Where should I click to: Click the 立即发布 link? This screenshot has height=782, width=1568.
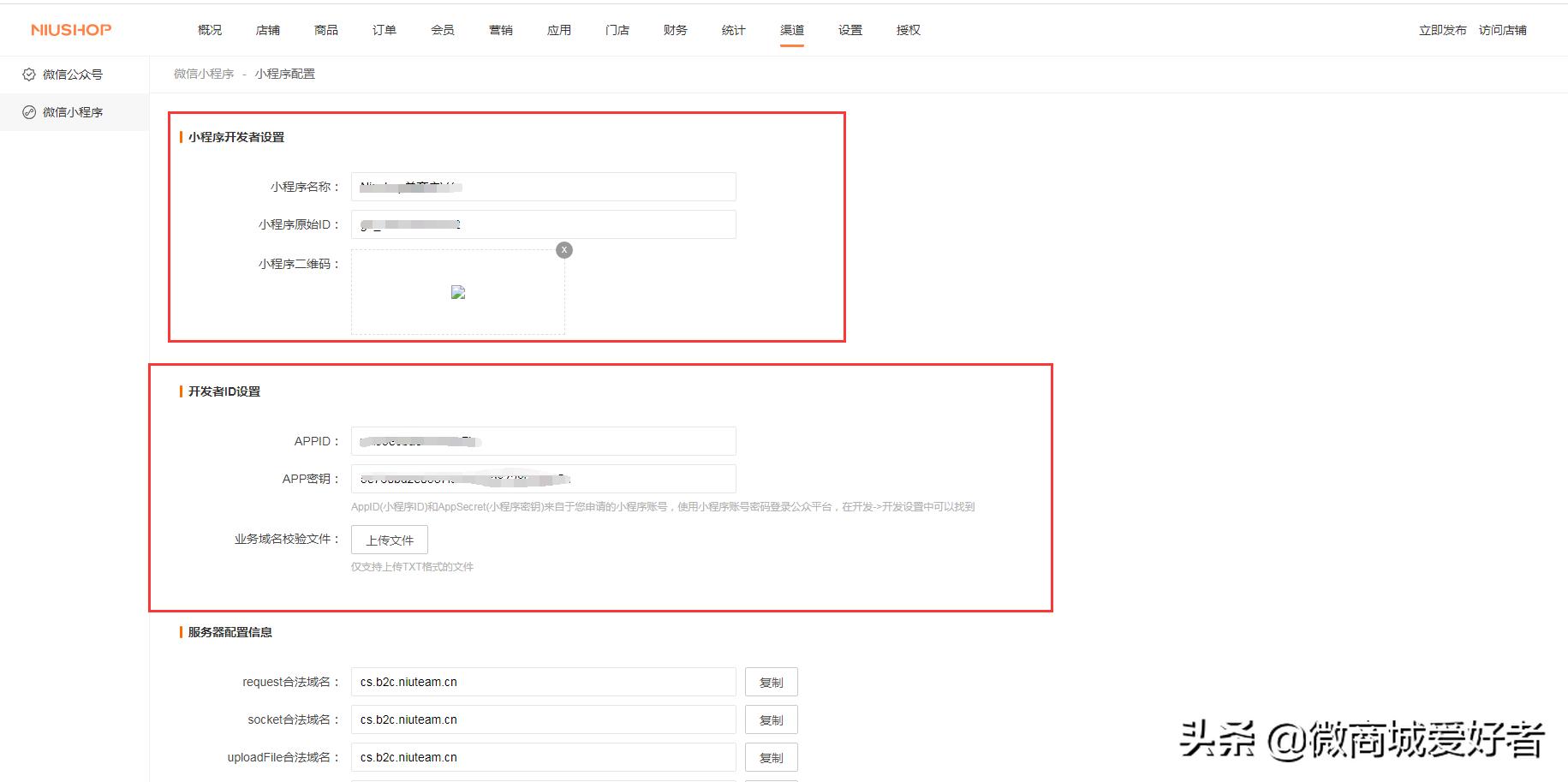1441,28
